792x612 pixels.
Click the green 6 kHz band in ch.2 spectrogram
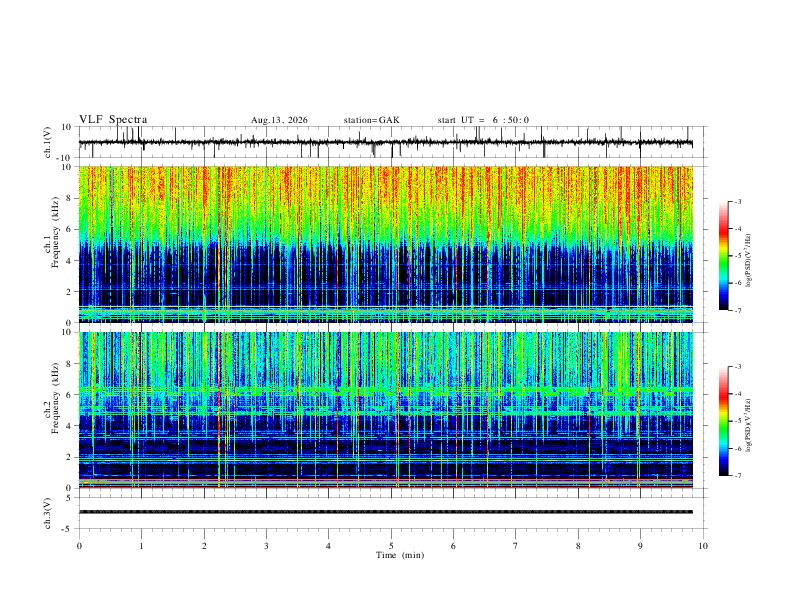pos(386,391)
